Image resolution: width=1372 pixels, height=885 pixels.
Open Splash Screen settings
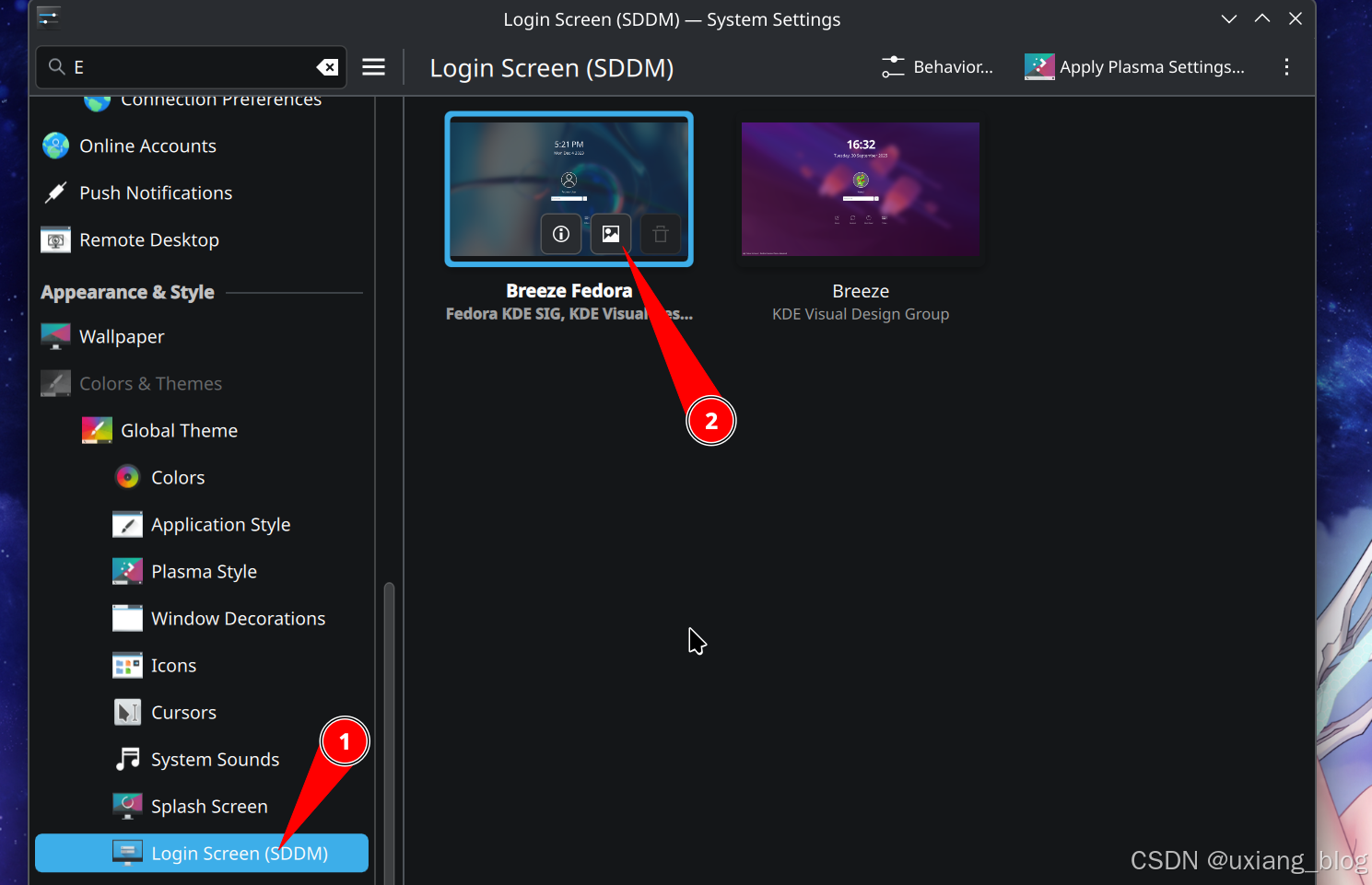(202, 806)
